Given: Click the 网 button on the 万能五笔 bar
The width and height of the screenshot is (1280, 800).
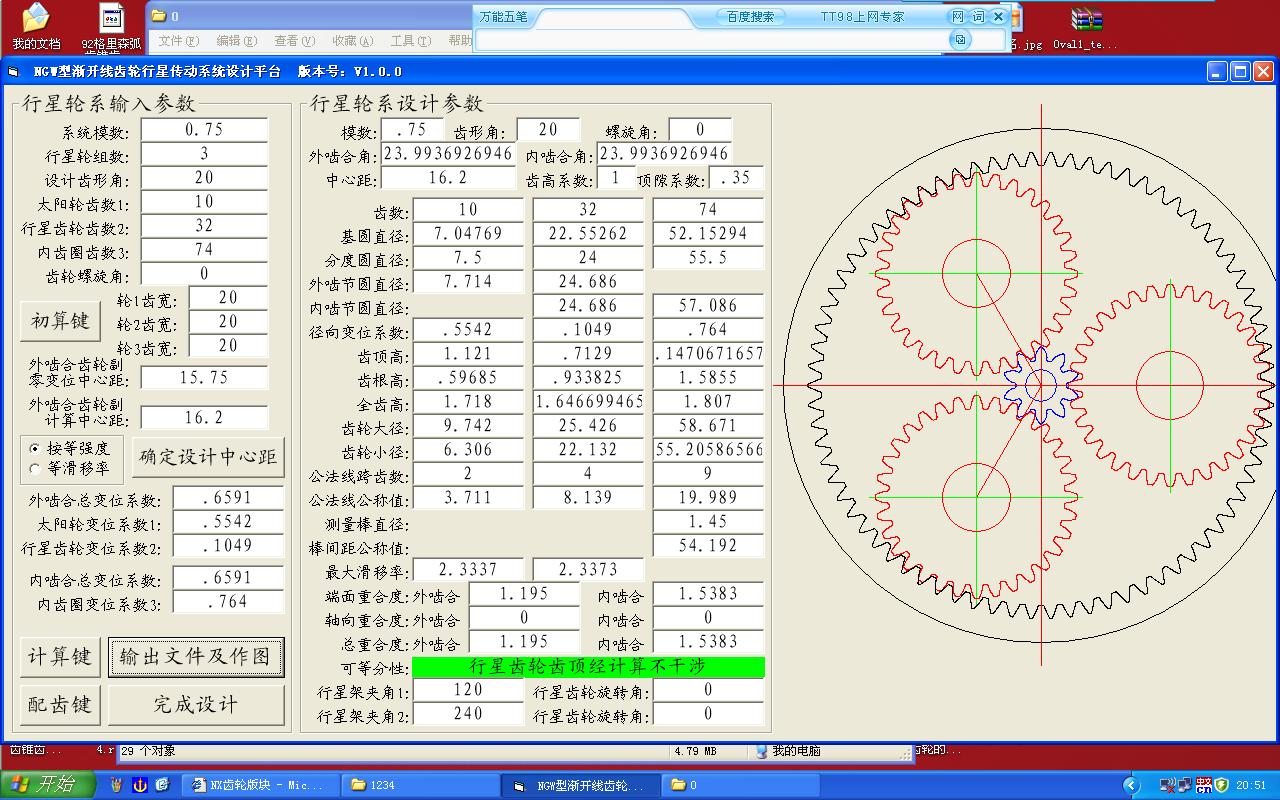Looking at the screenshot, I should pyautogui.click(x=957, y=17).
